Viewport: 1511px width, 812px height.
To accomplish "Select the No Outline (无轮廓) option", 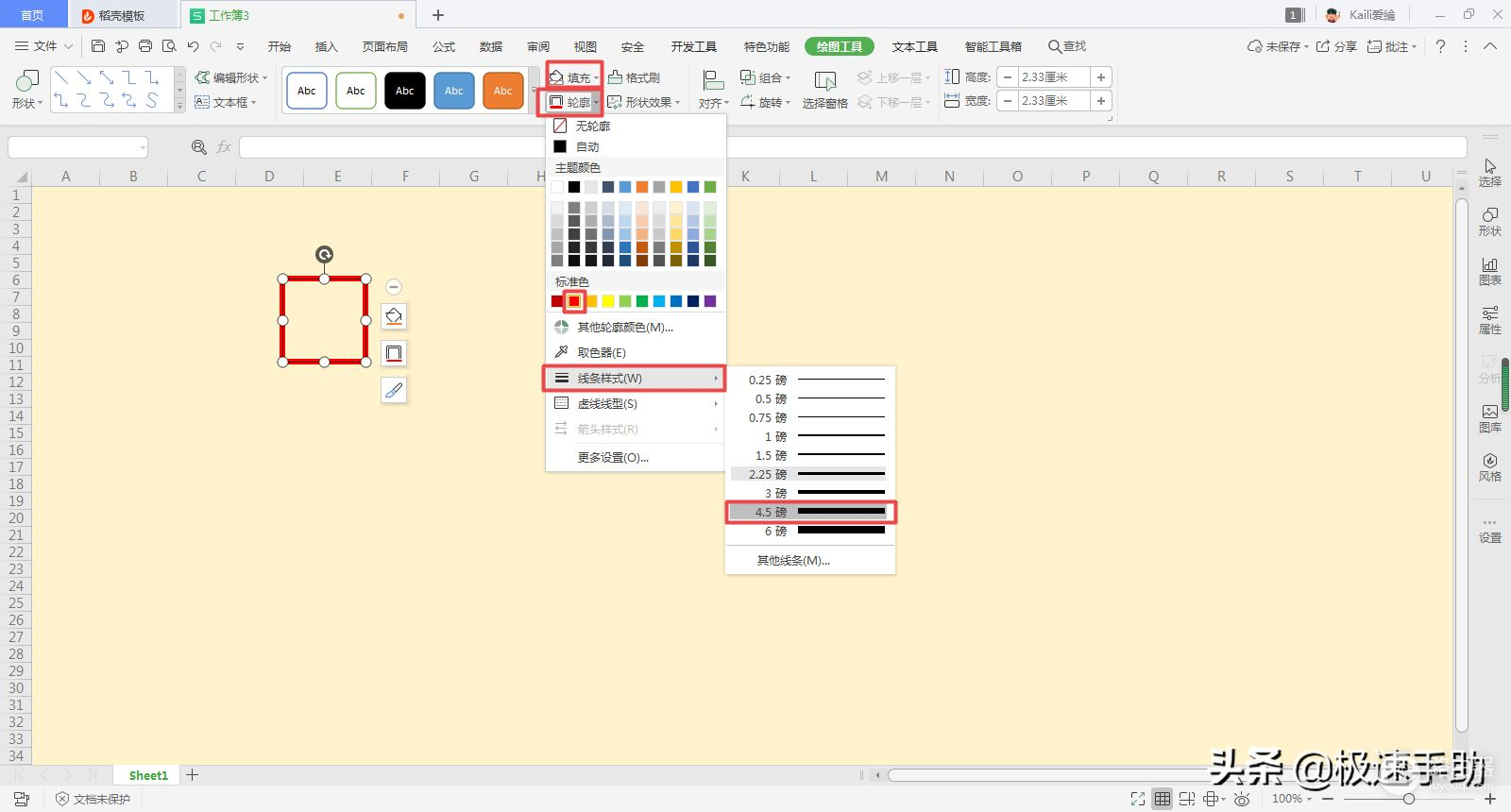I will click(x=592, y=126).
